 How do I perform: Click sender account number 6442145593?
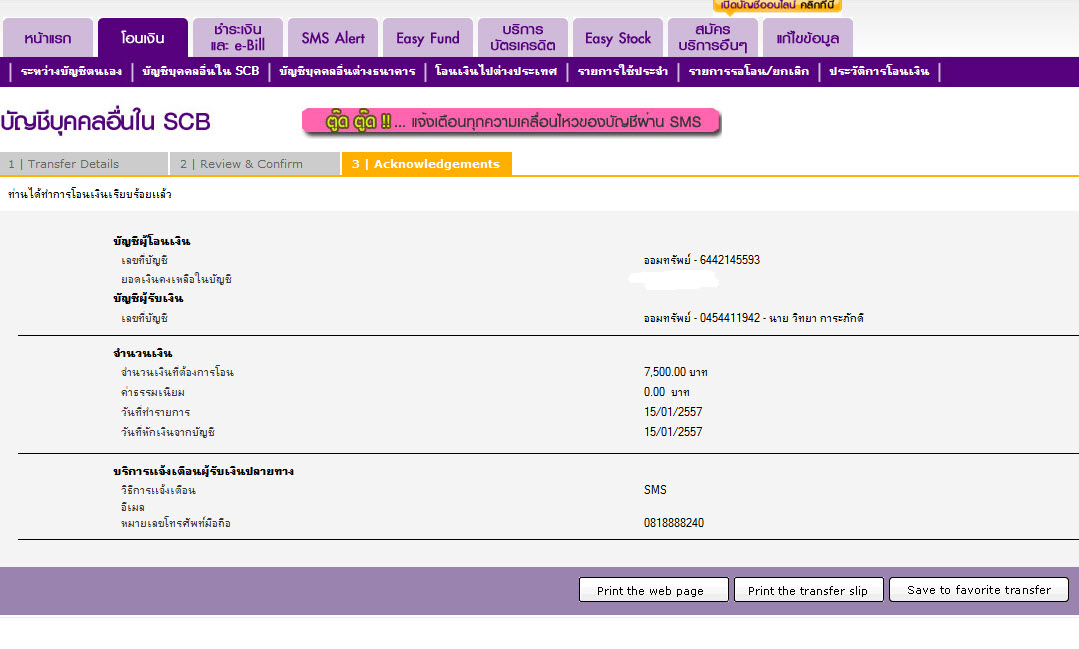pyautogui.click(x=729, y=260)
